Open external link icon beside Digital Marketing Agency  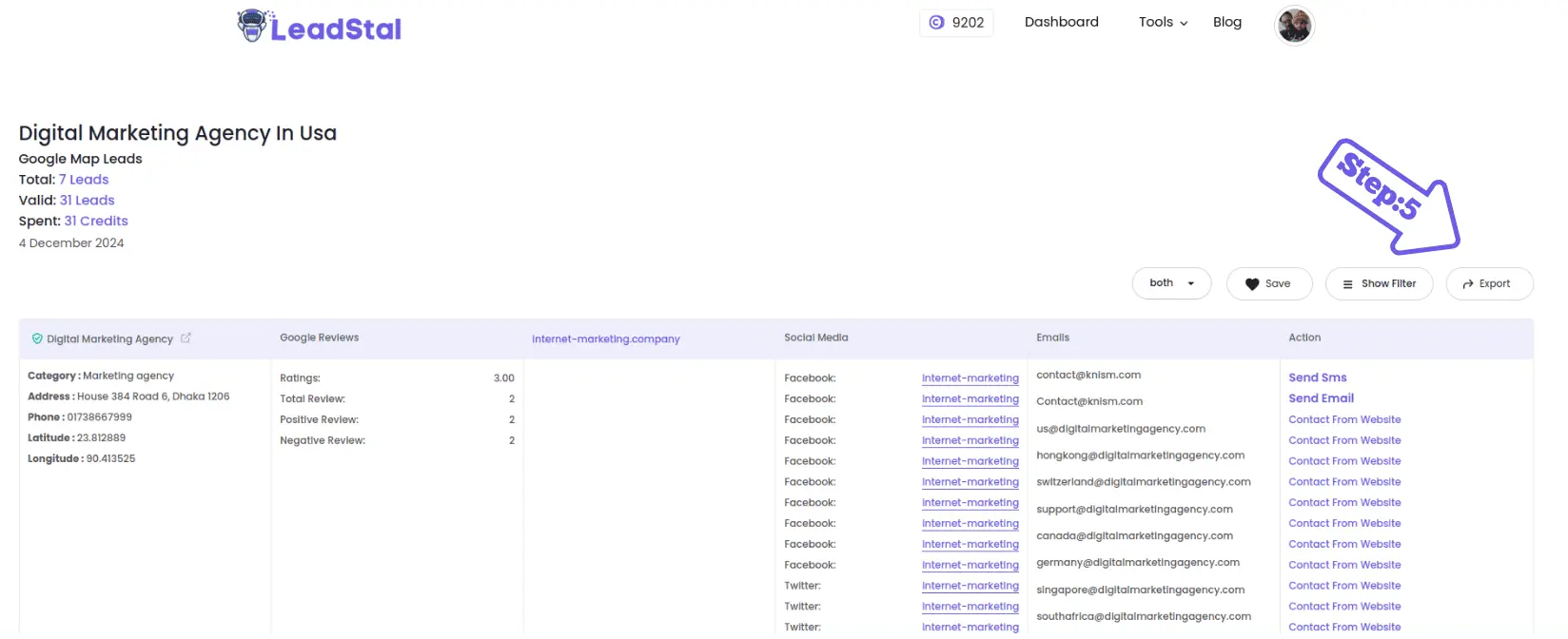(x=186, y=338)
